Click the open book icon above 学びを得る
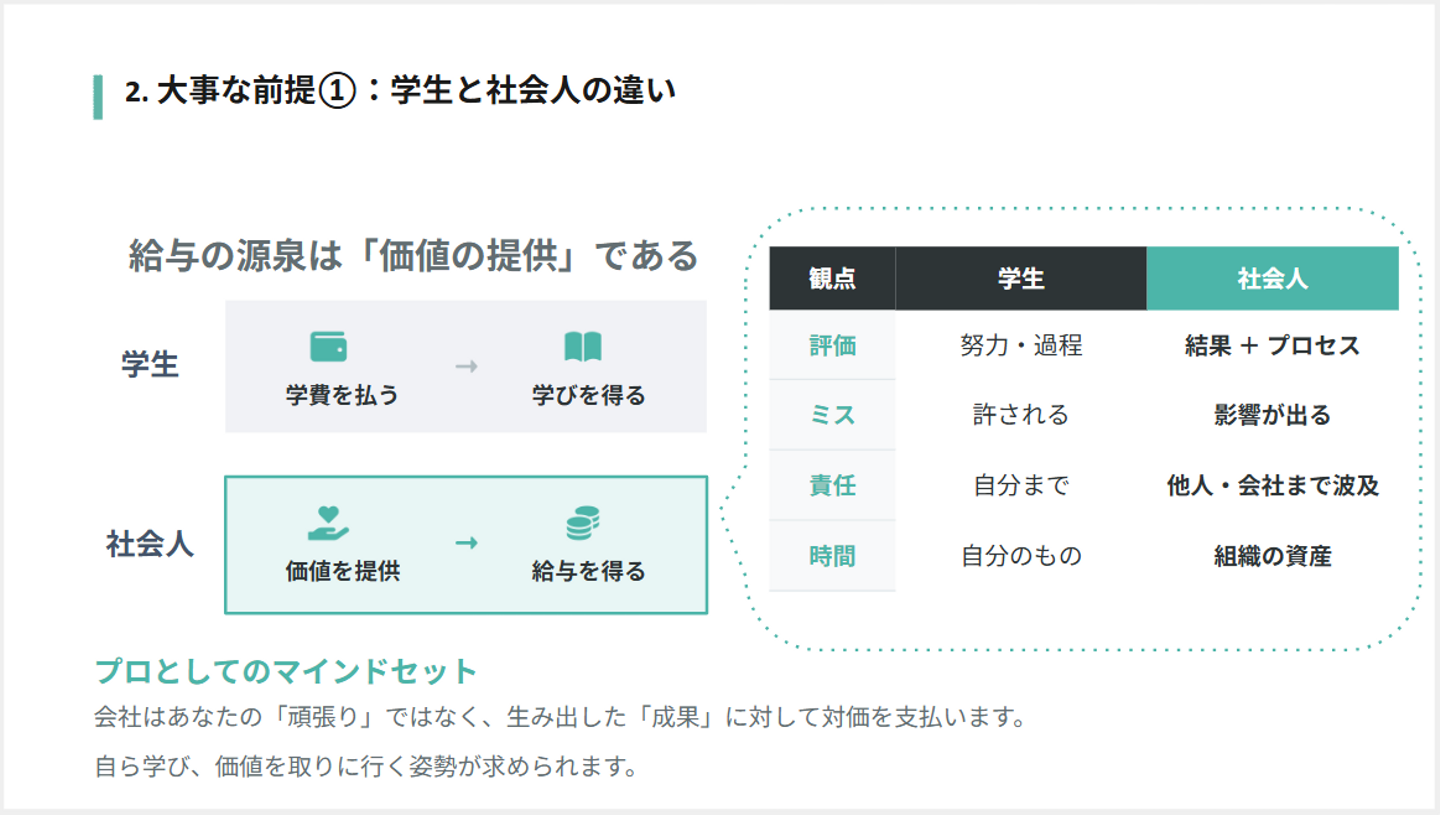Viewport: 1440px width, 815px height. (x=583, y=347)
